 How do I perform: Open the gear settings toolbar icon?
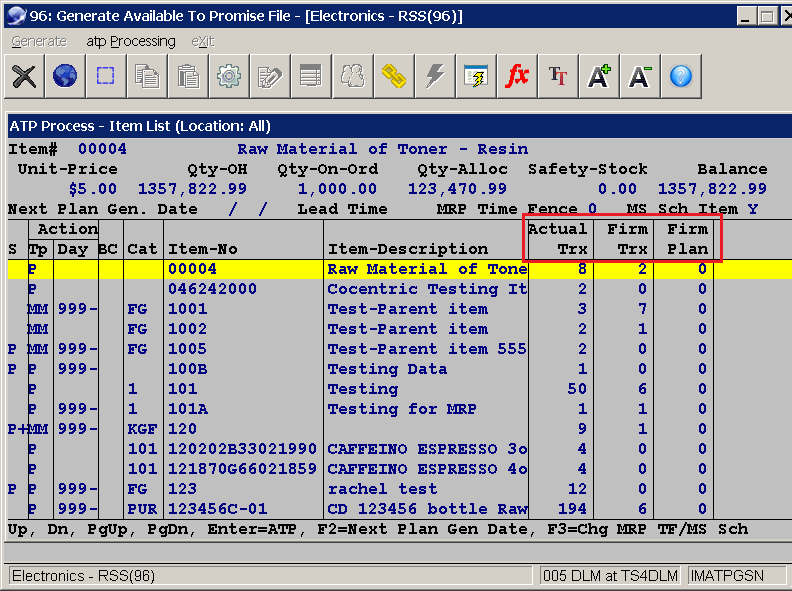click(x=229, y=77)
